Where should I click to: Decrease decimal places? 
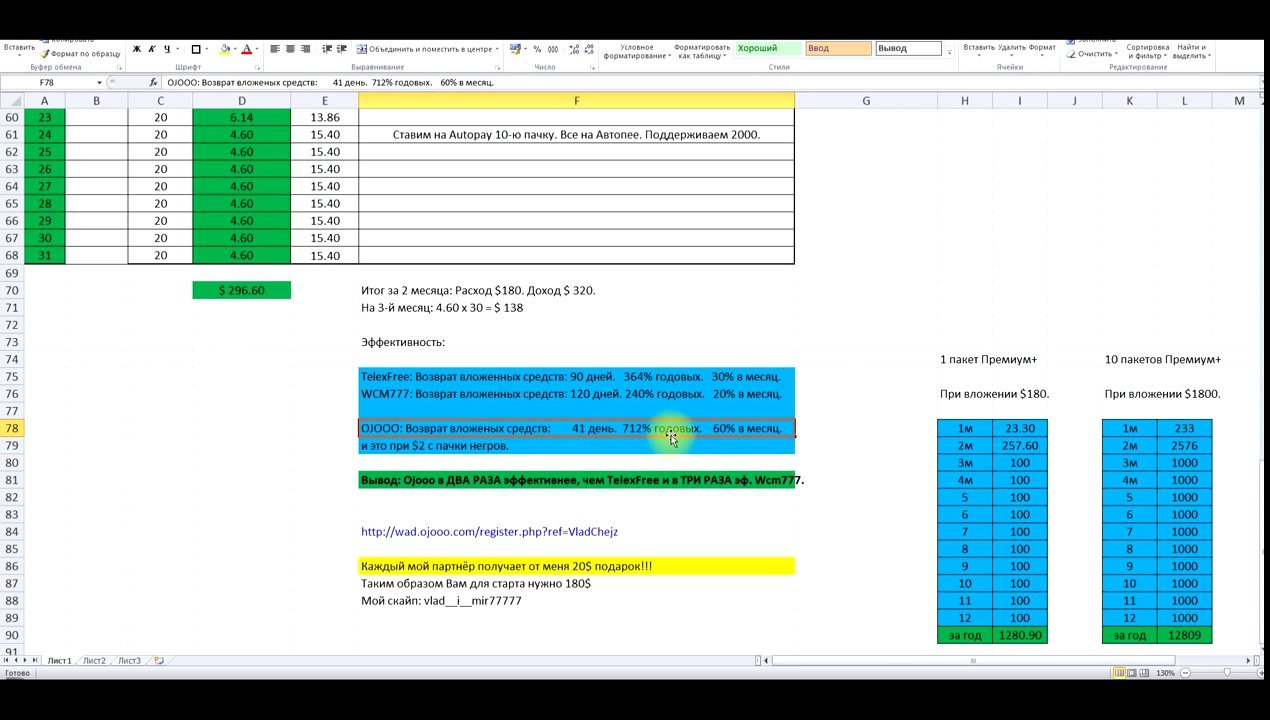click(589, 49)
